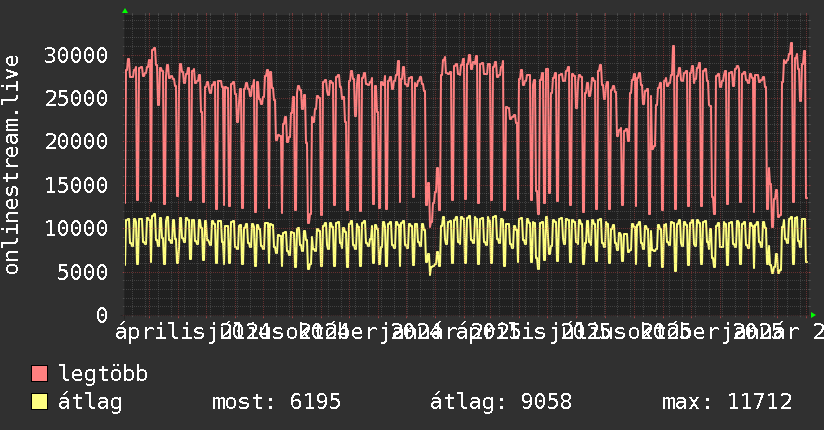Click the "most: 6195" statistic

[x=276, y=402]
